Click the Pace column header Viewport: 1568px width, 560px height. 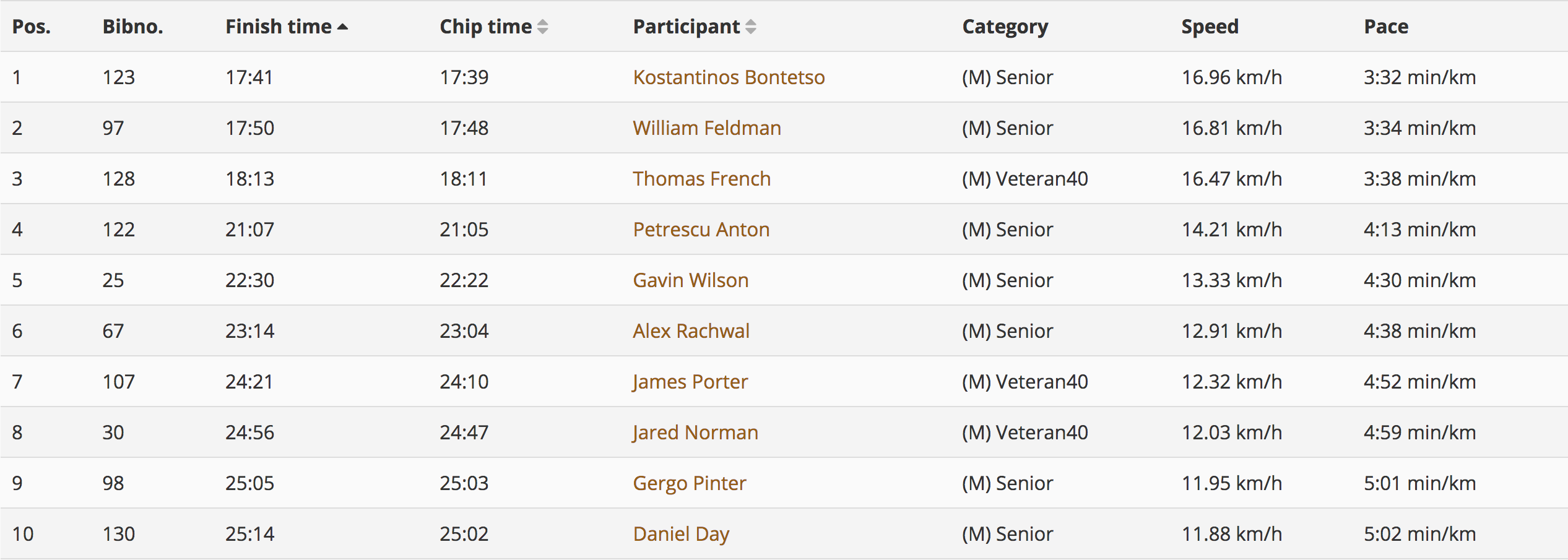coord(1386,27)
